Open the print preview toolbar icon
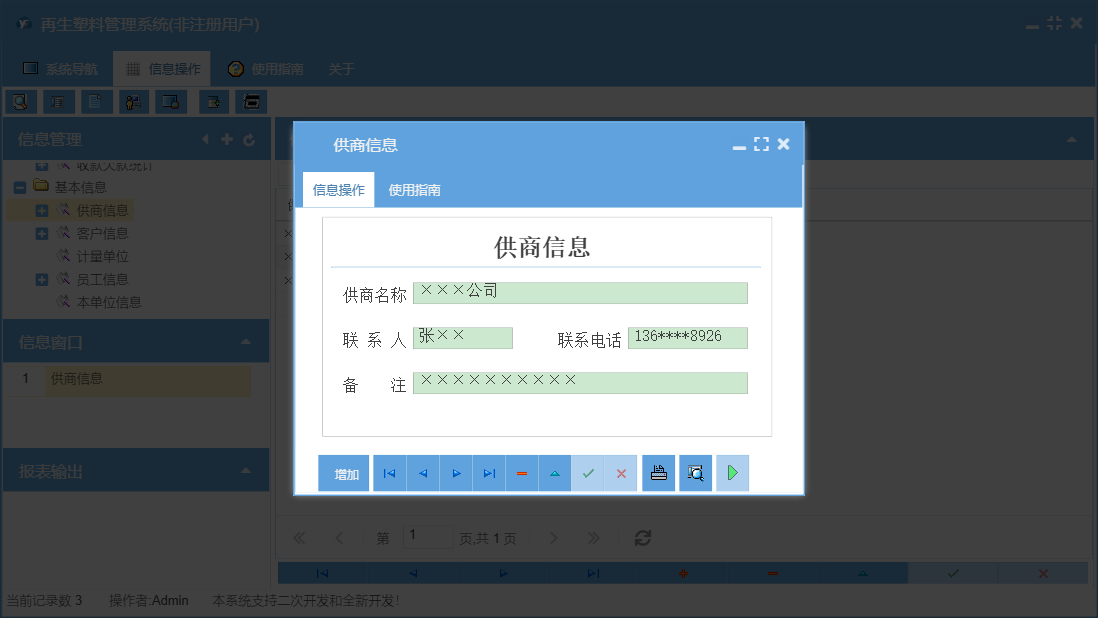1098x618 pixels. (21, 101)
